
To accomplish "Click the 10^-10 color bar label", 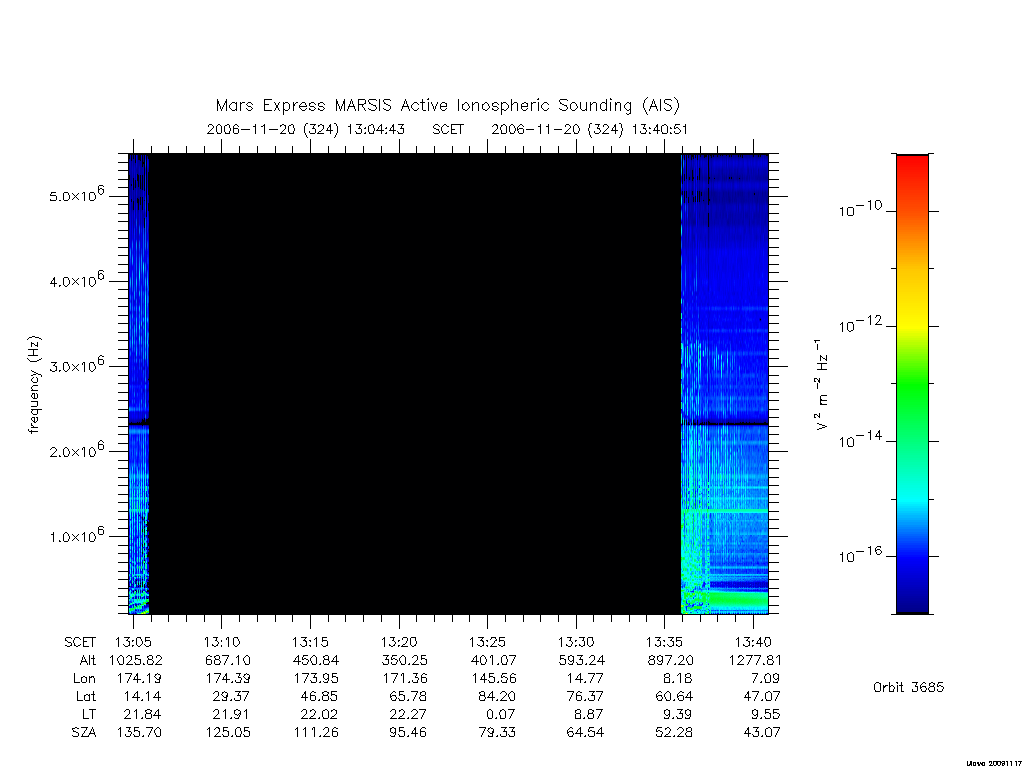I will (859, 209).
